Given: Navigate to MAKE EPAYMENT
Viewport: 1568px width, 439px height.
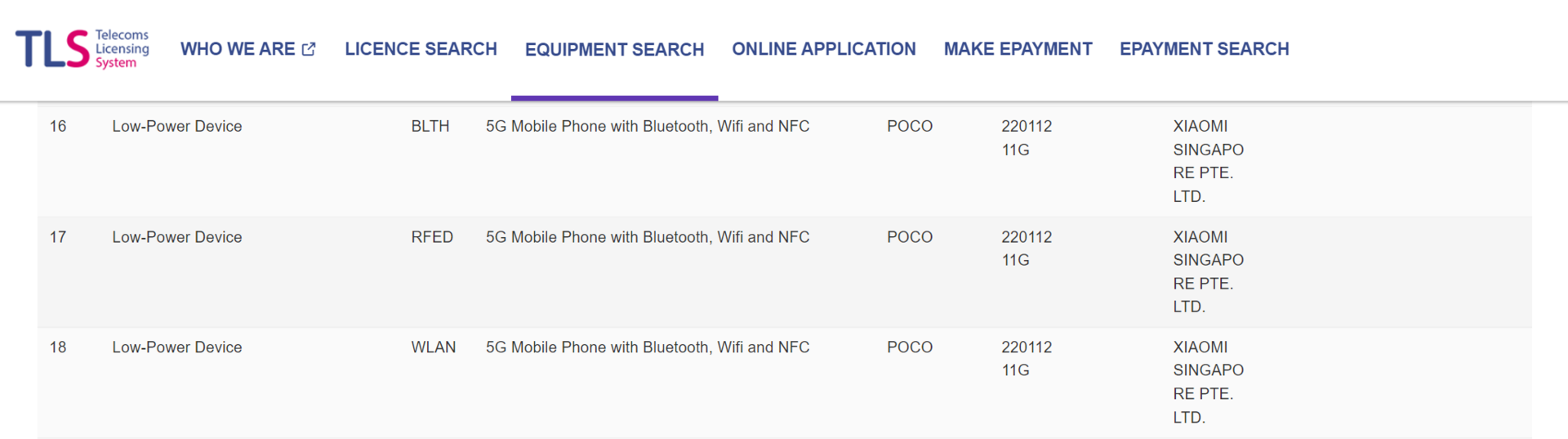Looking at the screenshot, I should pyautogui.click(x=1018, y=49).
